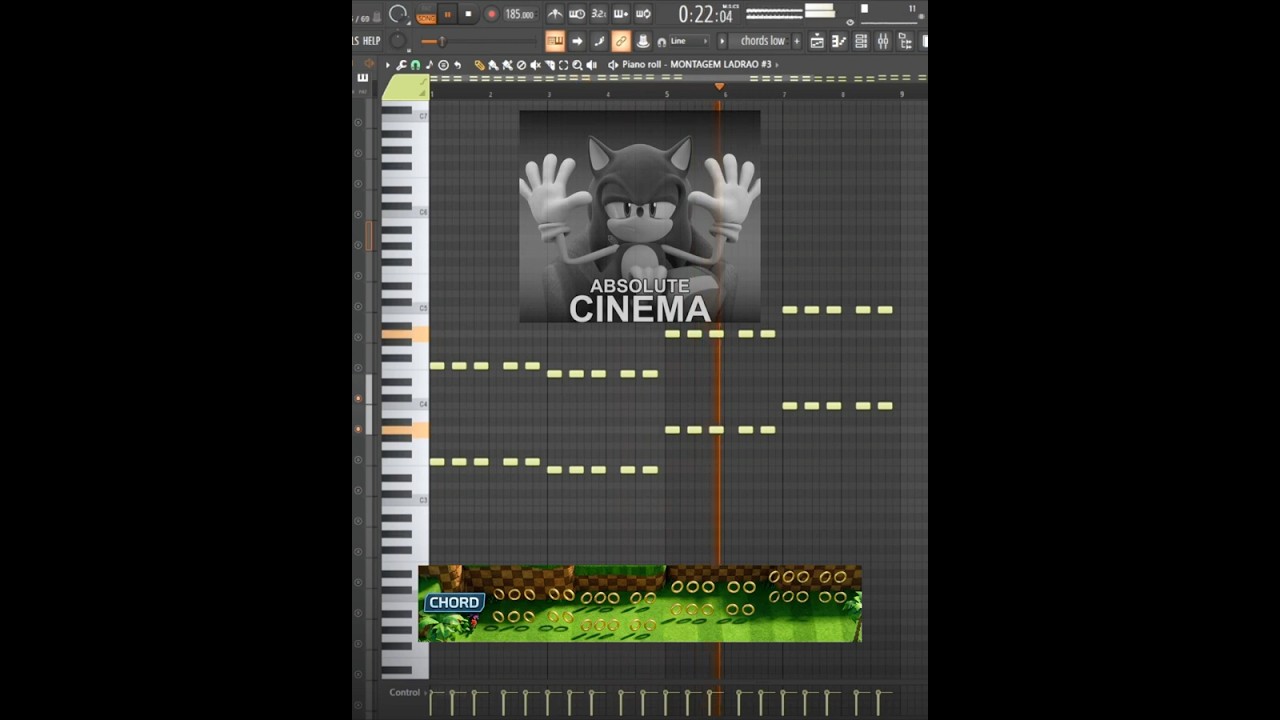Click the red record button
This screenshot has height=720, width=1280.
pyautogui.click(x=491, y=14)
